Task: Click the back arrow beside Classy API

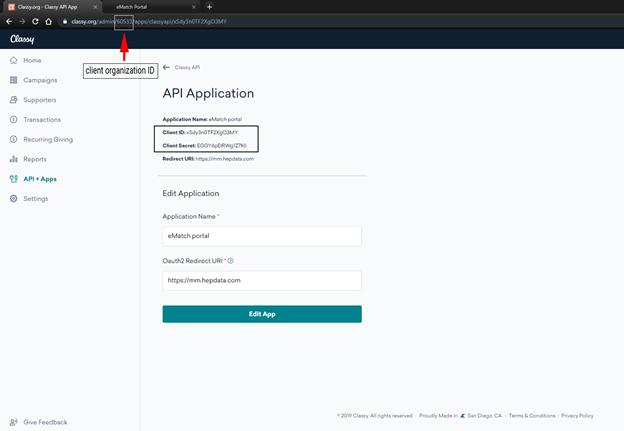Action: click(x=166, y=67)
